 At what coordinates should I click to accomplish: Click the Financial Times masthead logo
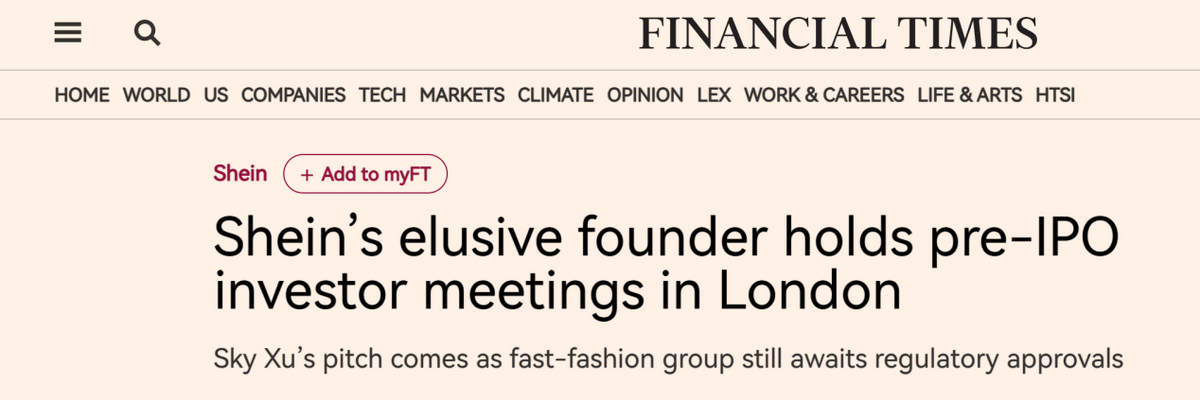click(x=838, y=35)
